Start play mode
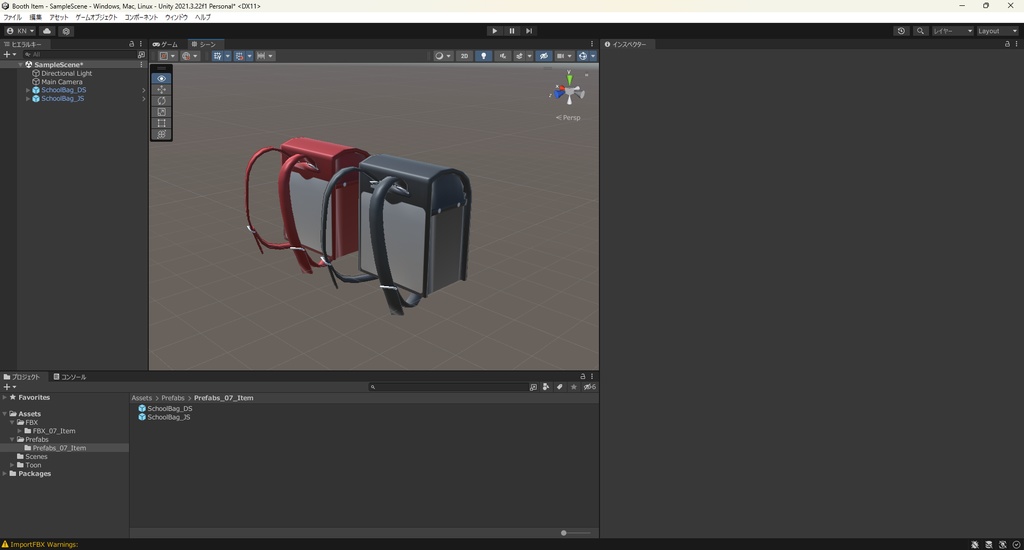Screen dimensions: 1024x550 tap(494, 31)
